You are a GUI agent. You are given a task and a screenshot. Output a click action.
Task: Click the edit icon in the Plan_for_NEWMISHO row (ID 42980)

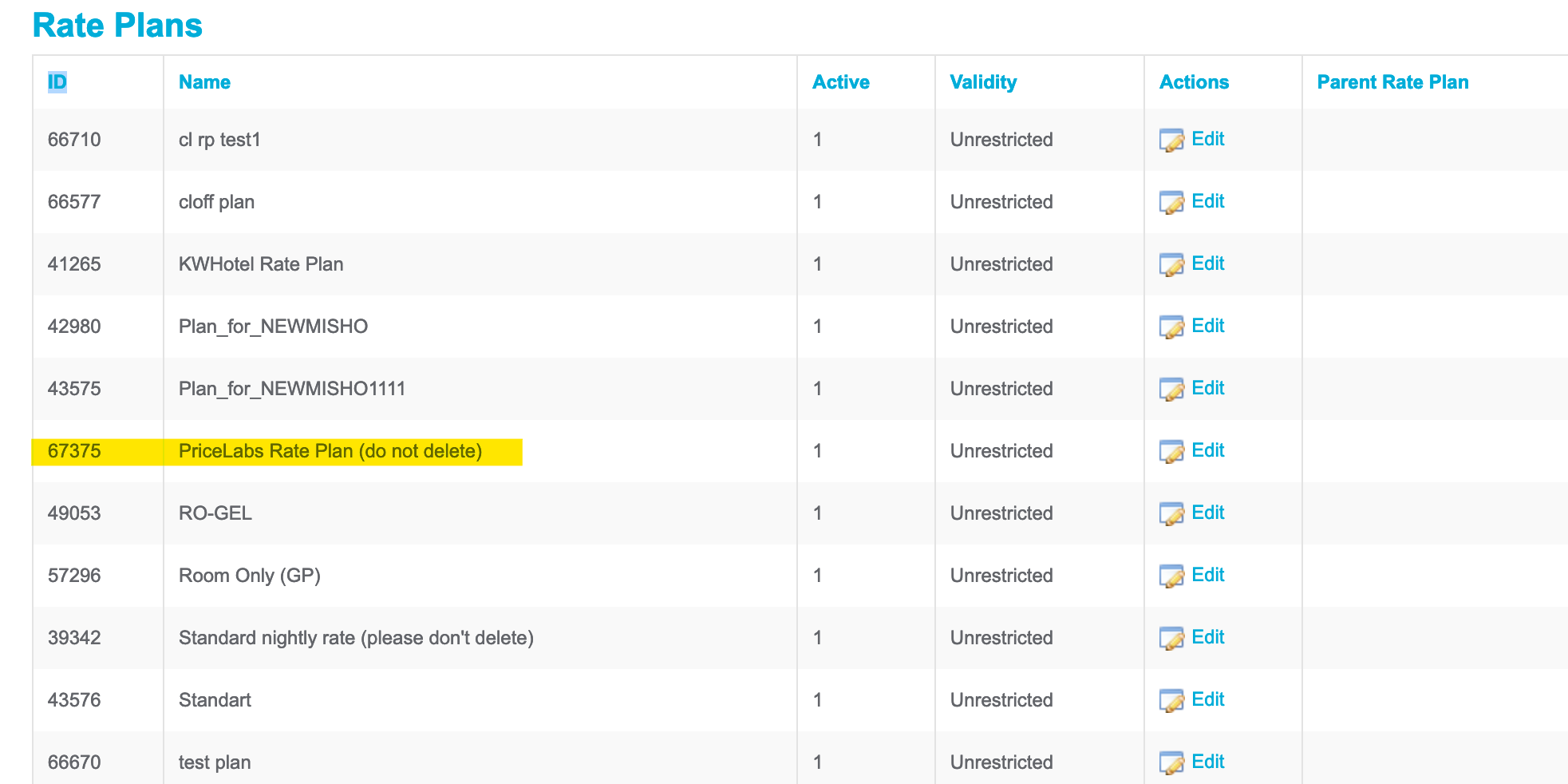click(1171, 327)
